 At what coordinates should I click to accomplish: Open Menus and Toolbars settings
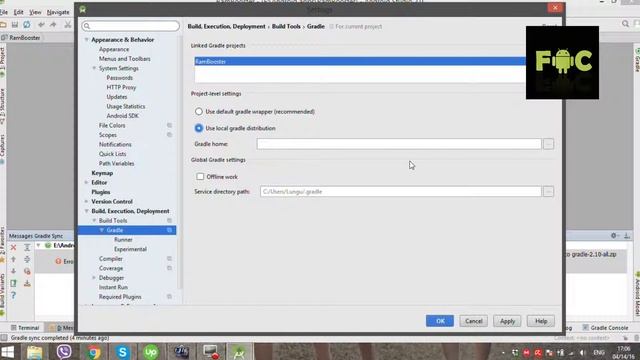point(124,59)
